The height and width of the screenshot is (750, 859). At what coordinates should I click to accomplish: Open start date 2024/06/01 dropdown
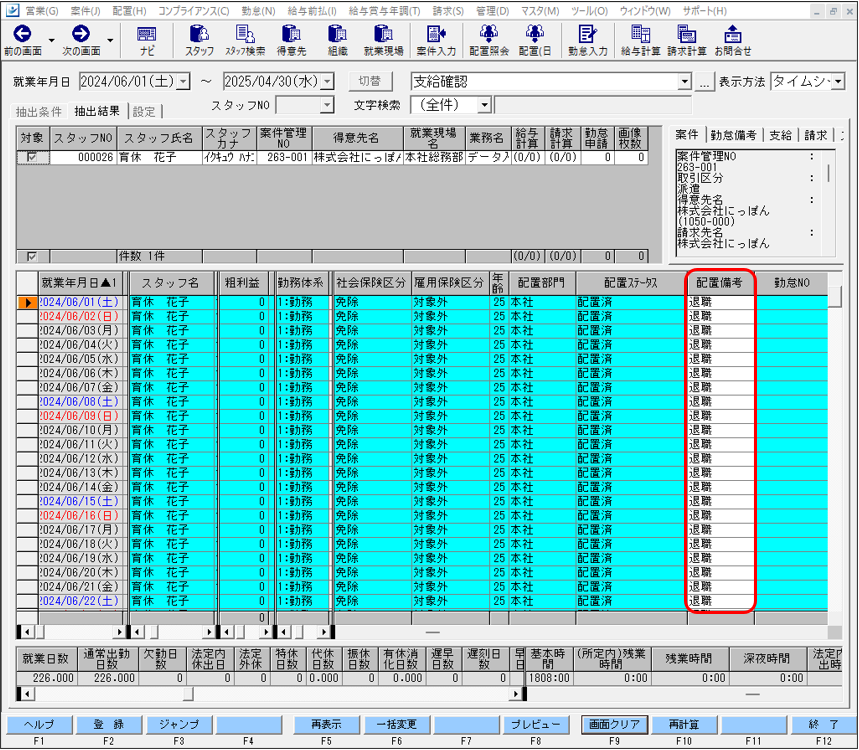[x=184, y=82]
